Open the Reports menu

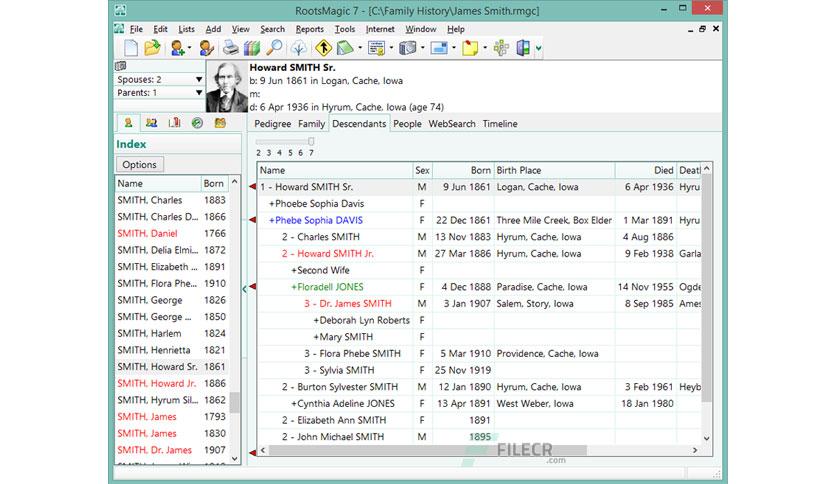click(x=310, y=29)
